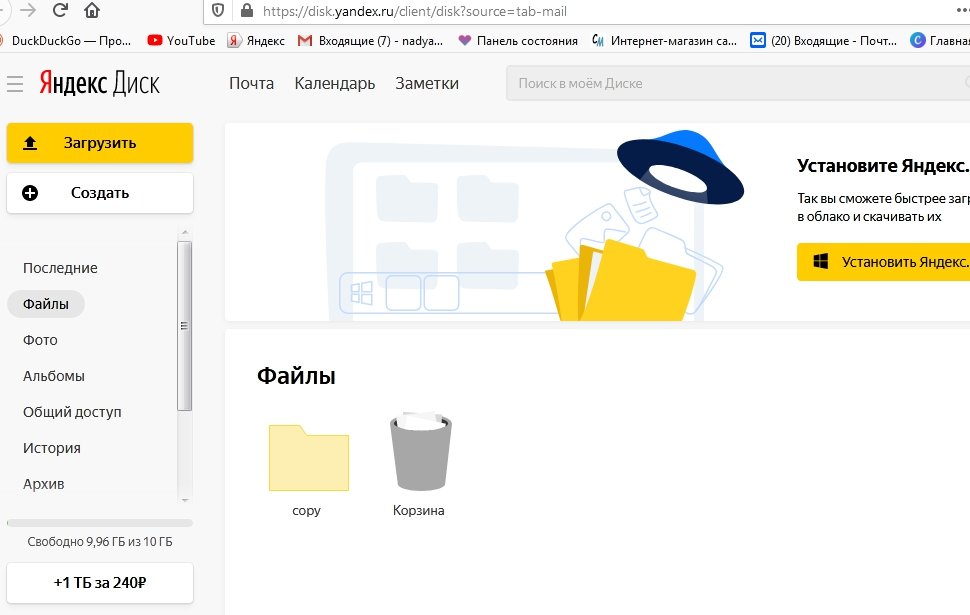Image resolution: width=970 pixels, height=615 pixels.
Task: Open the (20) Входящие - Почта bookmark
Action: tap(823, 41)
